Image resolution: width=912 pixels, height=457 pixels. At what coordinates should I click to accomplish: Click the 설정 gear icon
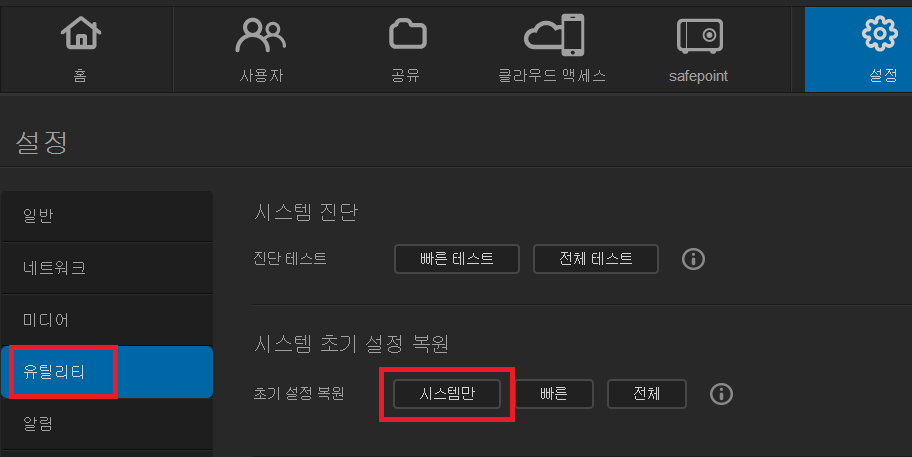879,34
